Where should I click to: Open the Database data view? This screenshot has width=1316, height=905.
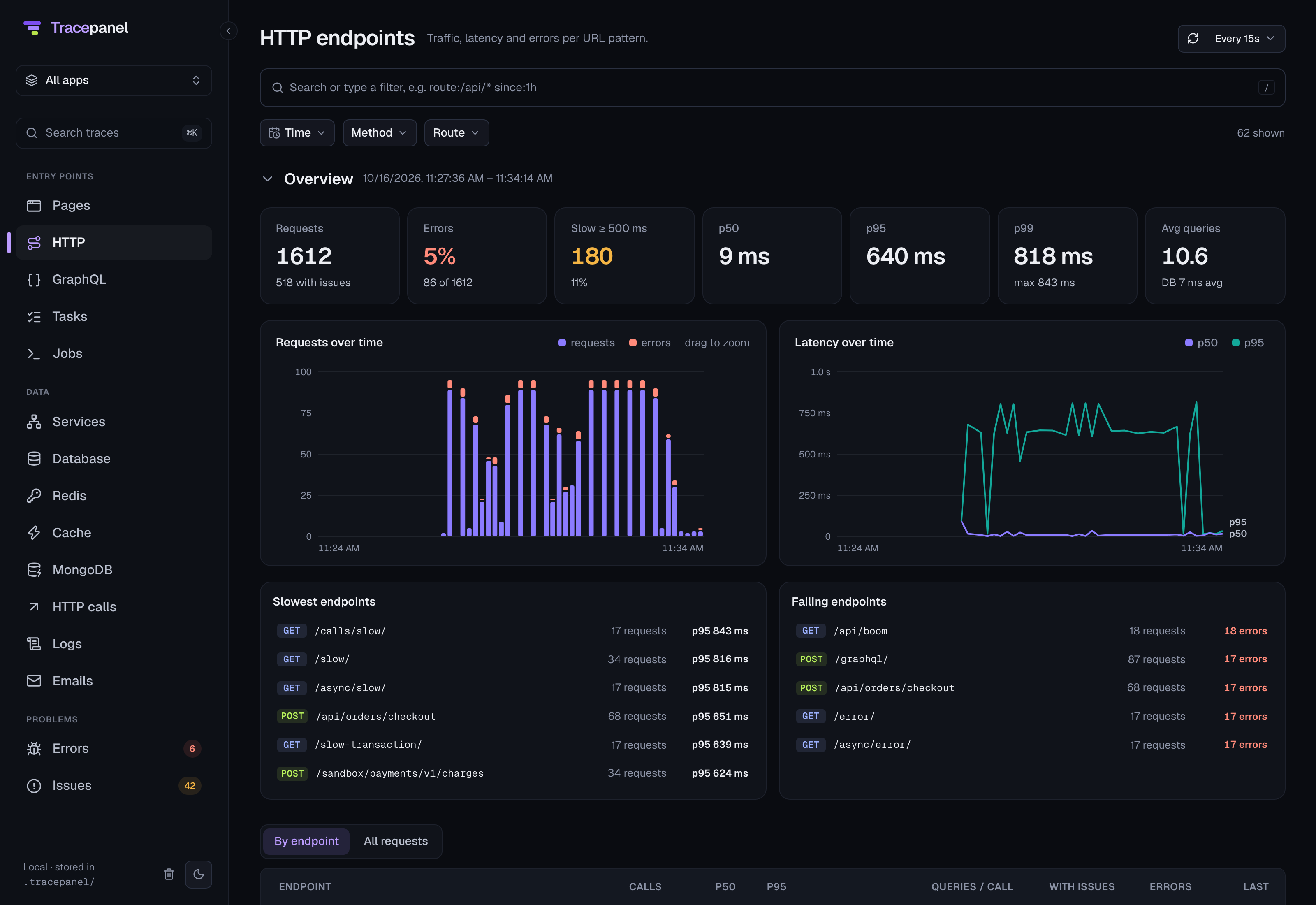tap(114, 459)
